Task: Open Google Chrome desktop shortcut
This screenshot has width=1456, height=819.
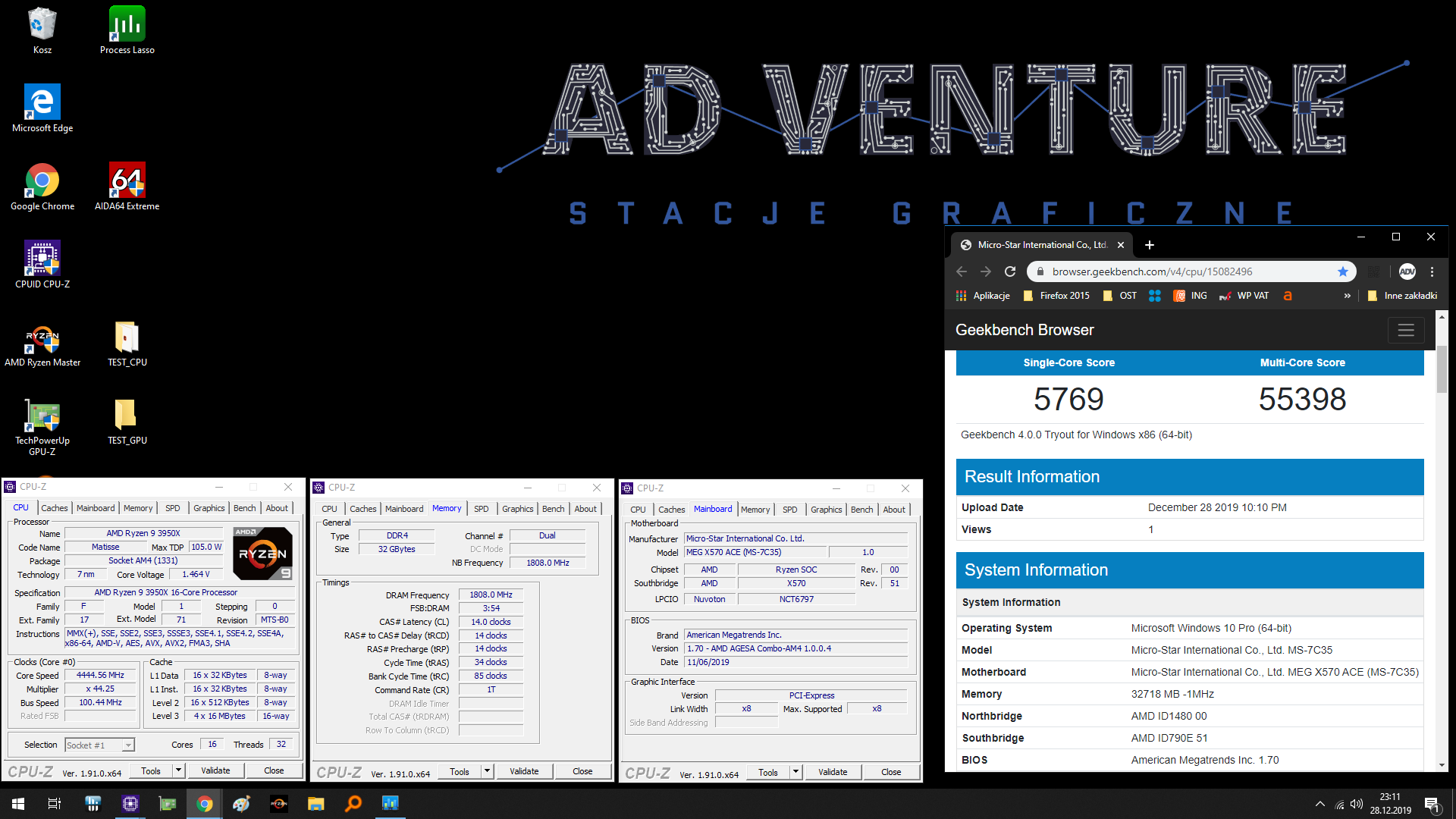Action: coord(42,187)
